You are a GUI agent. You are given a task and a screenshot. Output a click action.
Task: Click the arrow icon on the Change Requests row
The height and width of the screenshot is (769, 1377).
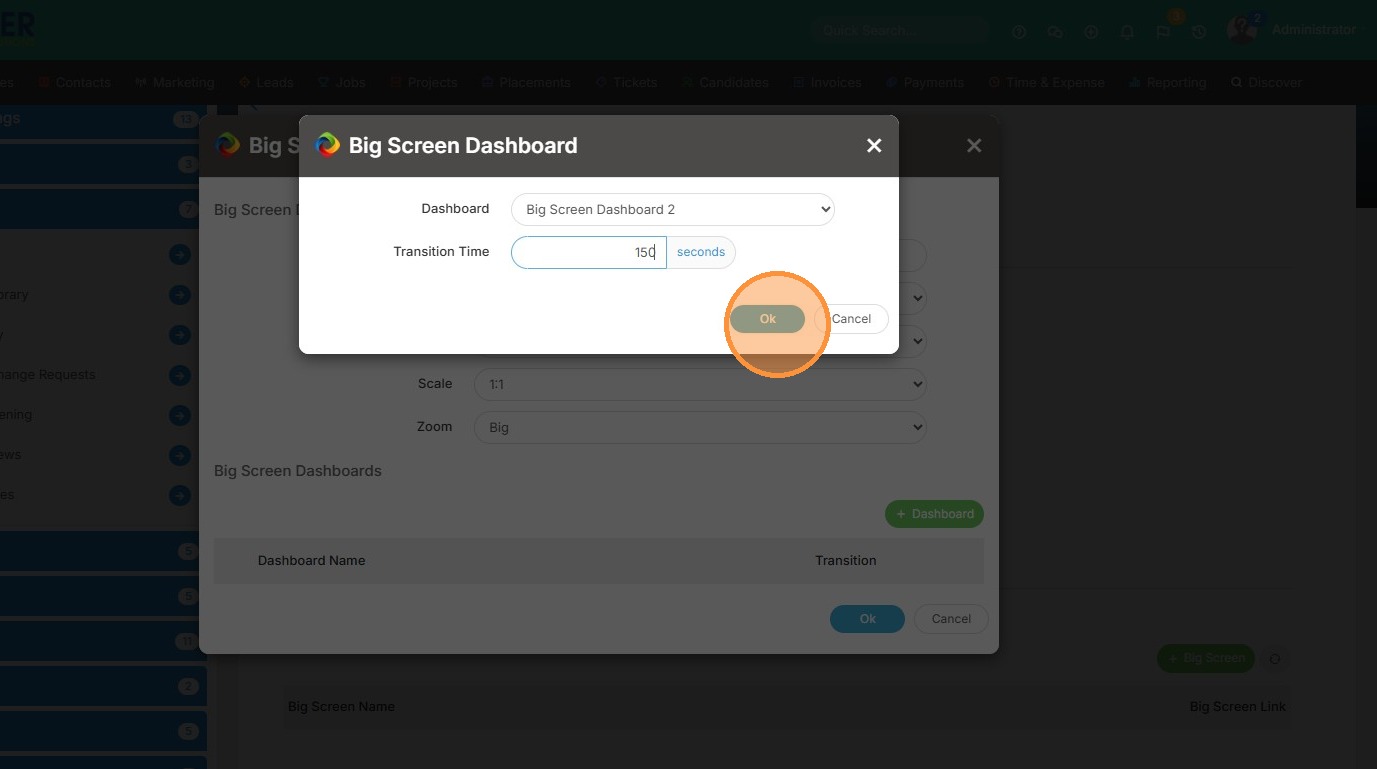point(180,375)
